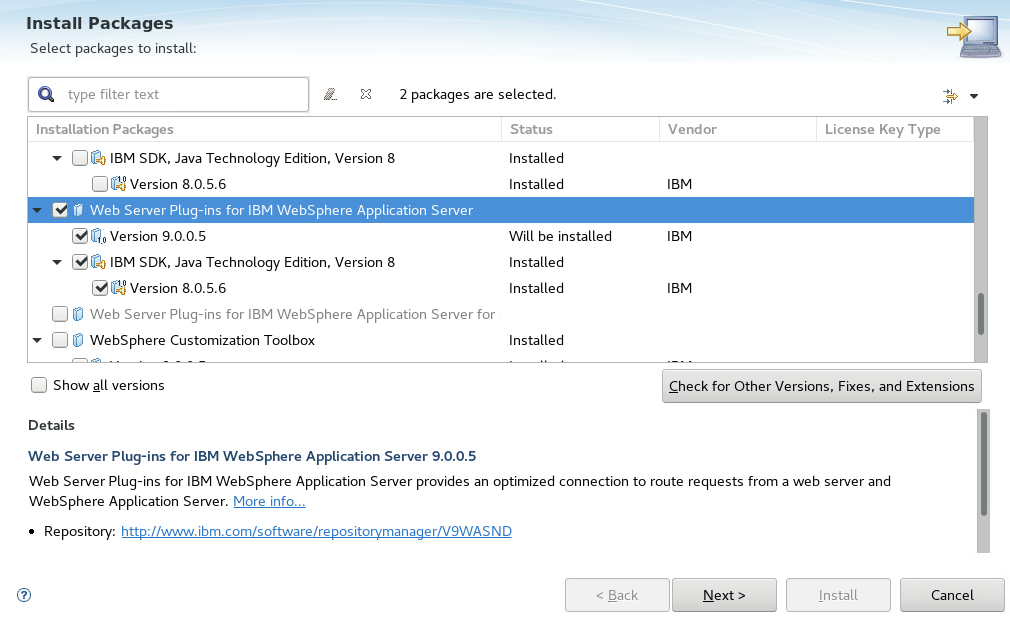Viewport: 1010px width, 629px height.
Task: Click the Vendor column header
Action: tap(738, 129)
